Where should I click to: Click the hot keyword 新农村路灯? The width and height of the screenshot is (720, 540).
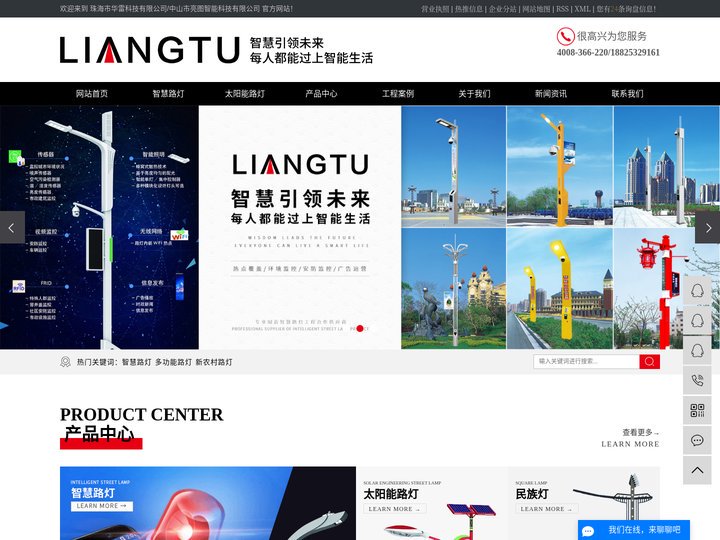coord(214,362)
